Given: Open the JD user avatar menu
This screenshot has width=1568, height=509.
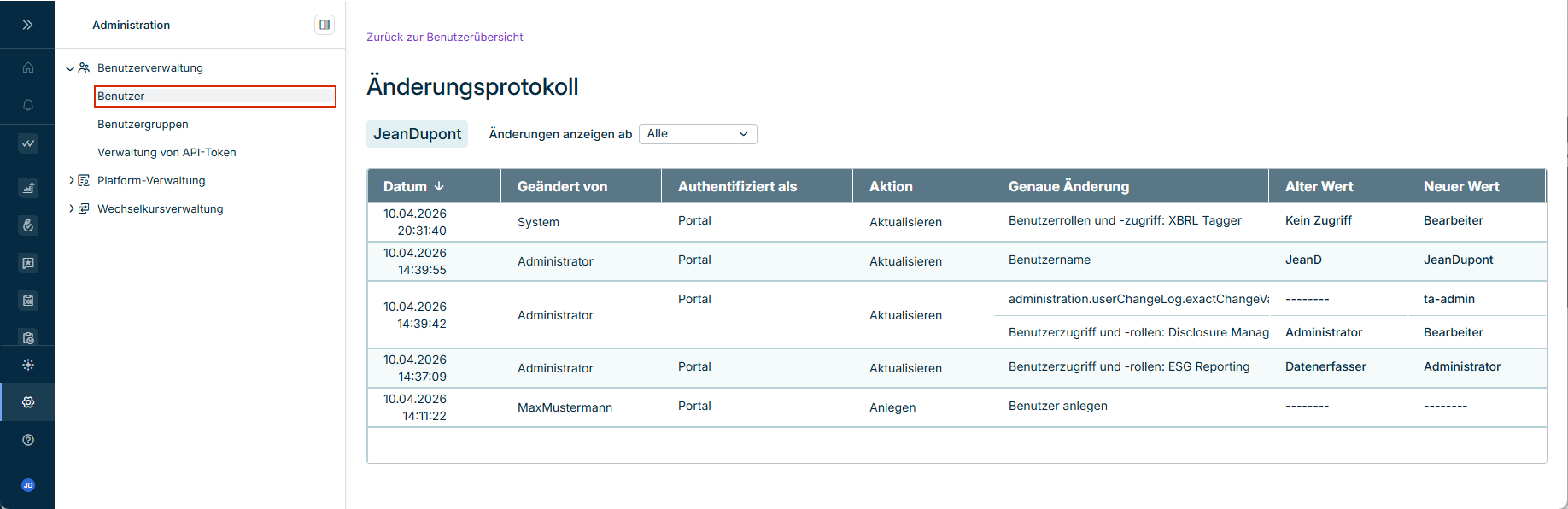Looking at the screenshot, I should click(28, 485).
